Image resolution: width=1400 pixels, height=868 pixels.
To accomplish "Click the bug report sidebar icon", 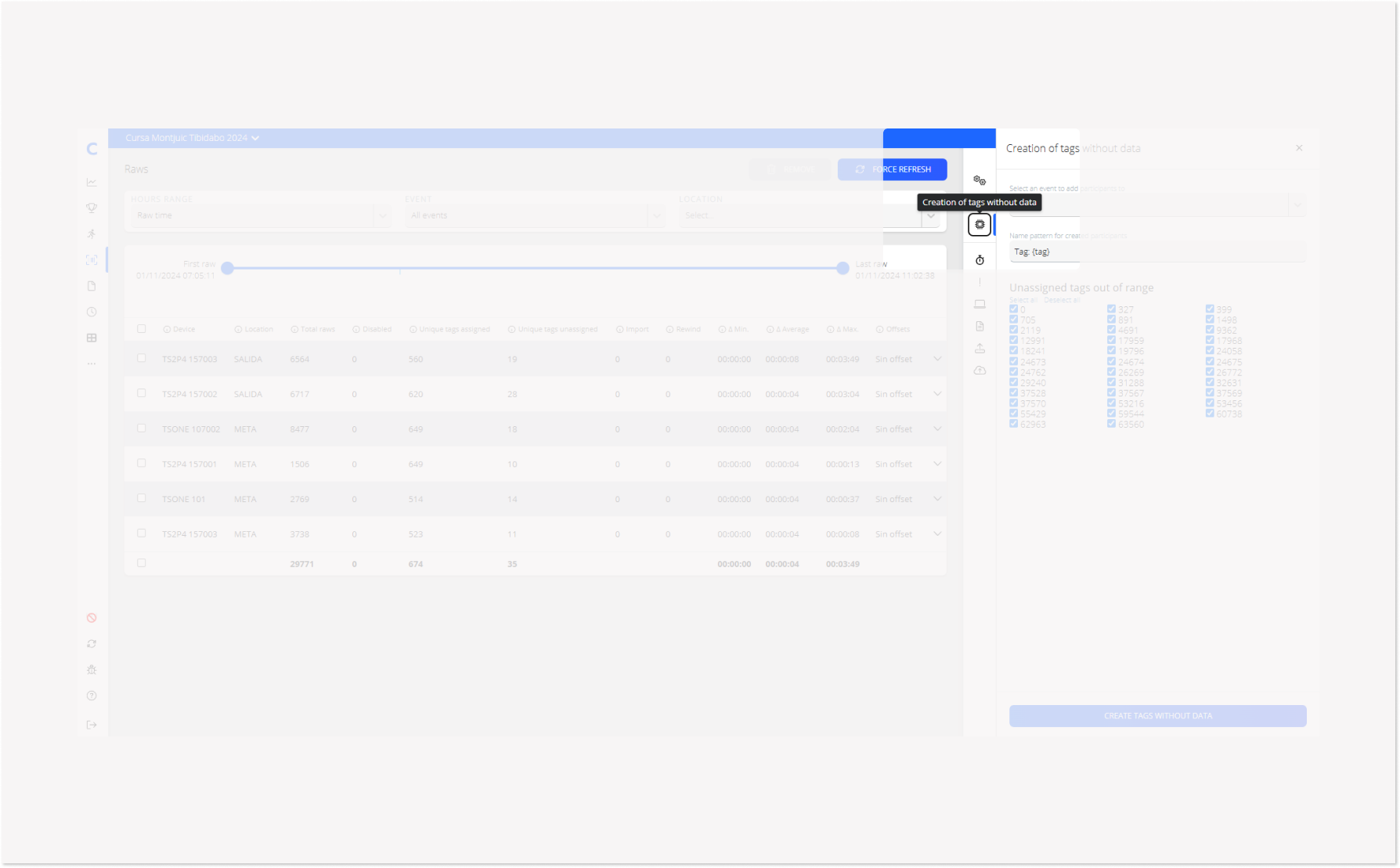I will pyautogui.click(x=92, y=670).
